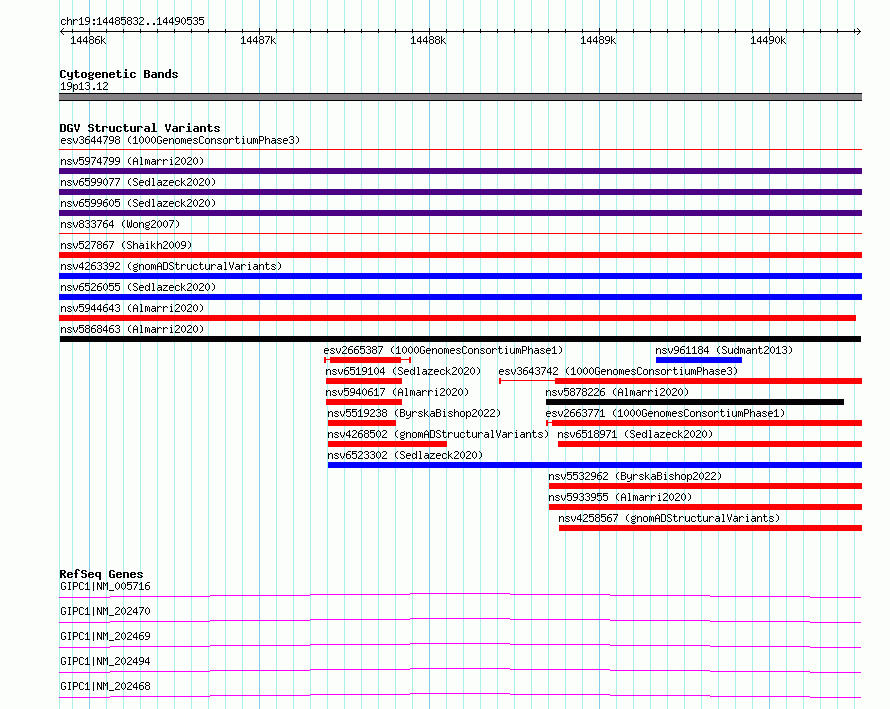Screen dimensions: 890x709
Task: Click esv2663771 1000GenomesConsortiumPhase1 label
Action: pos(665,413)
